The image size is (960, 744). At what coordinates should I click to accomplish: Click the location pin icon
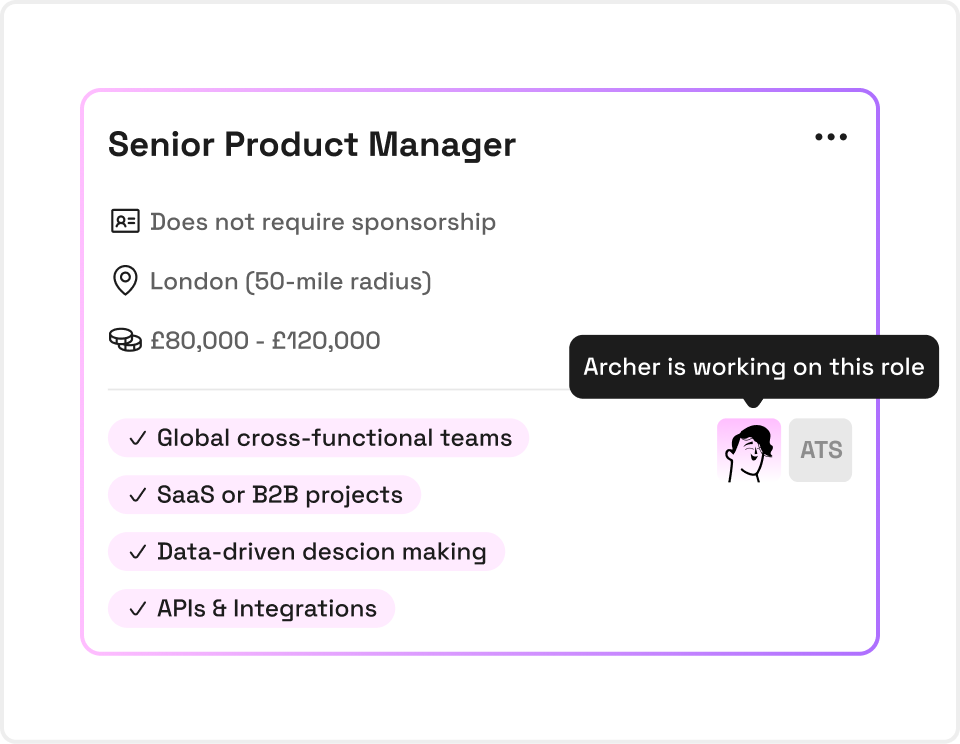tap(126, 280)
